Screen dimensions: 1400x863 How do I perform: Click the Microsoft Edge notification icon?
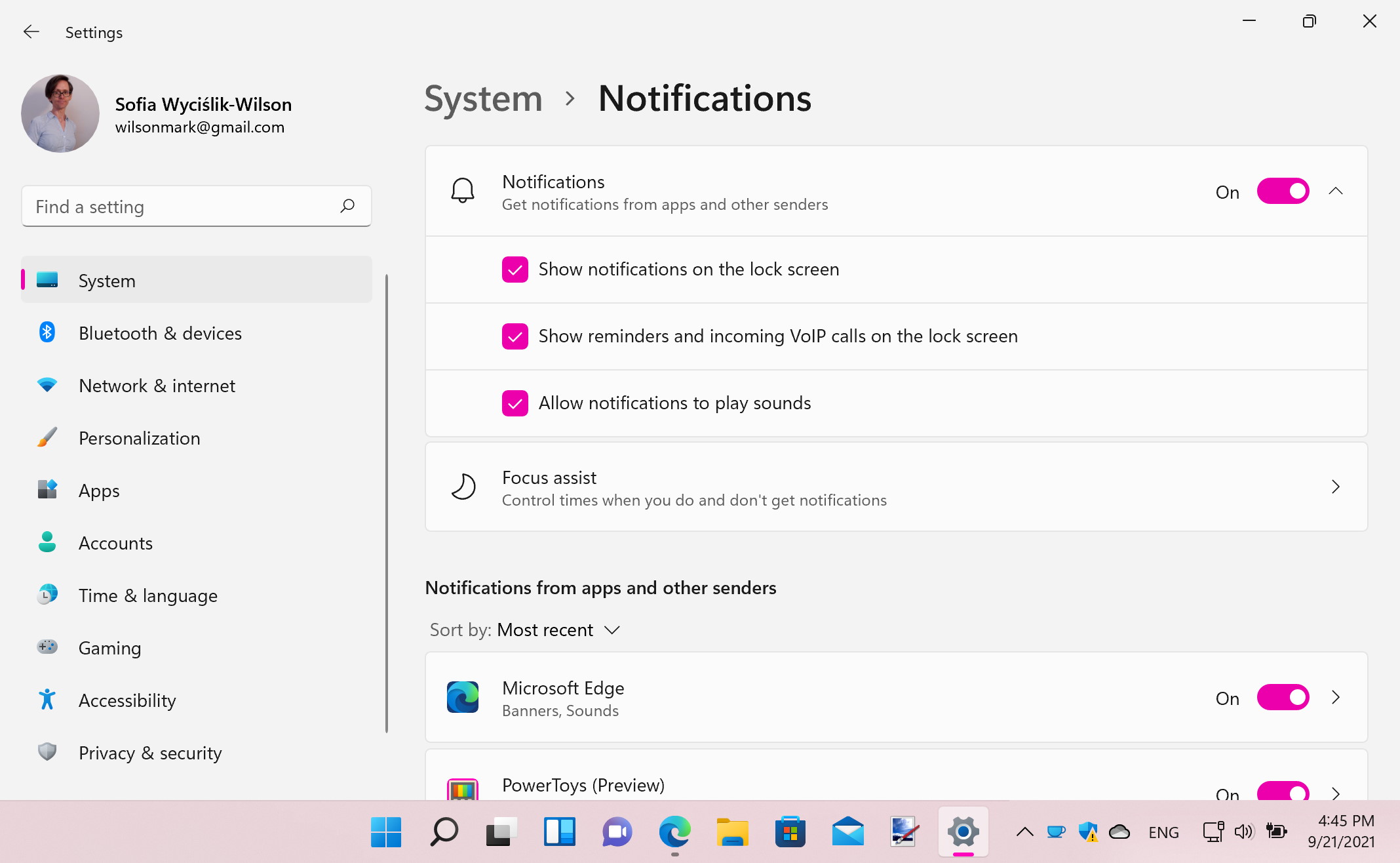point(464,697)
